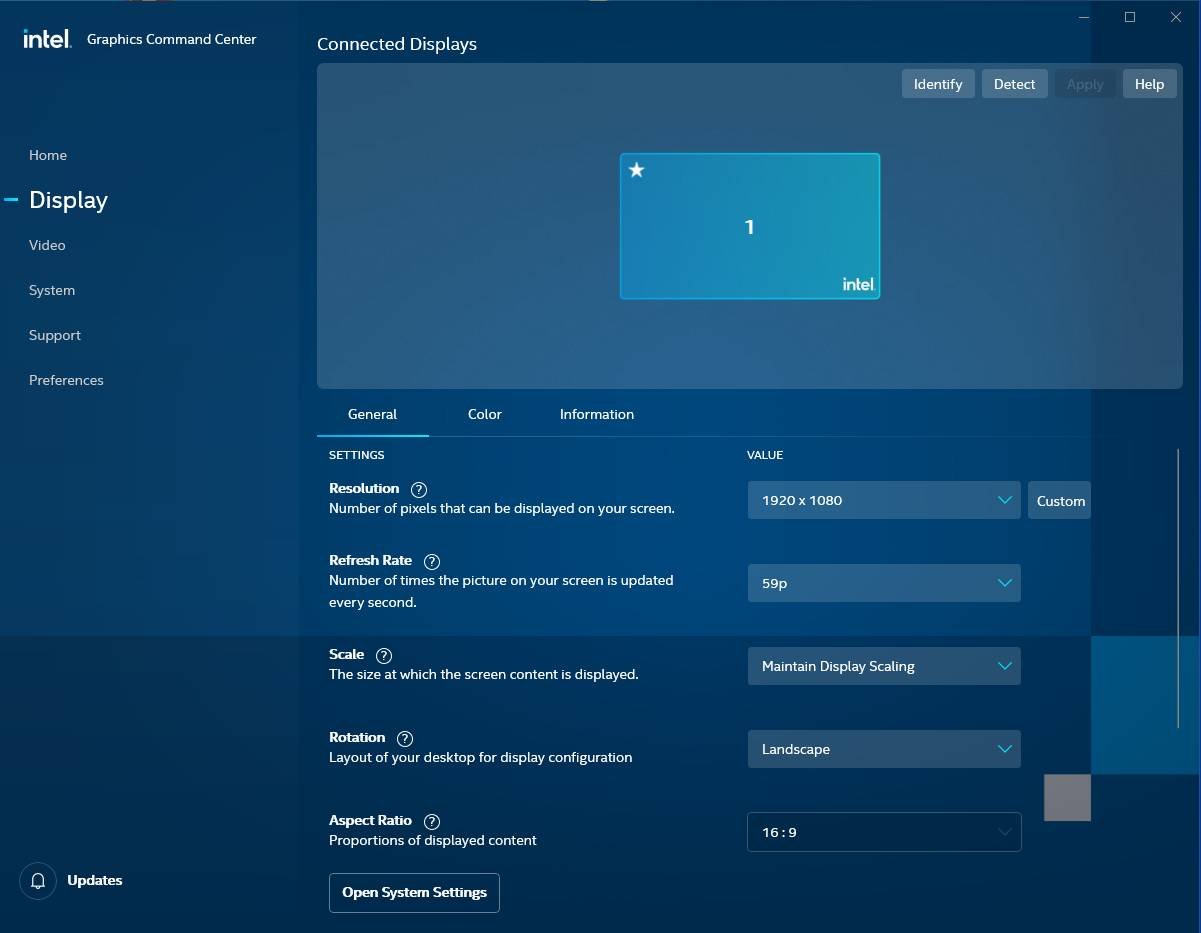Go to the Video section in sidebar
The width and height of the screenshot is (1201, 933).
[47, 245]
